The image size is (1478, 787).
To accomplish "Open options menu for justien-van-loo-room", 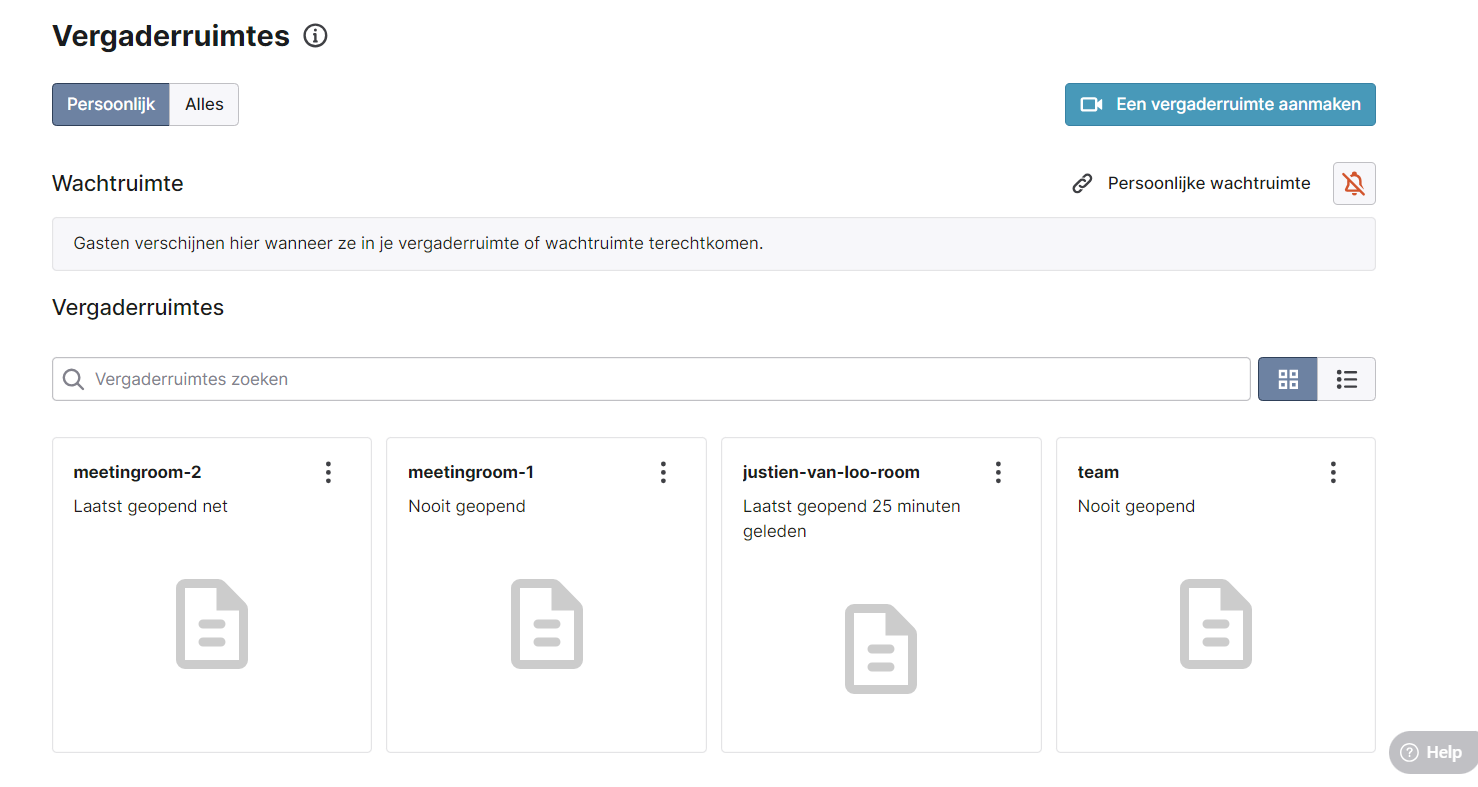I will (998, 472).
